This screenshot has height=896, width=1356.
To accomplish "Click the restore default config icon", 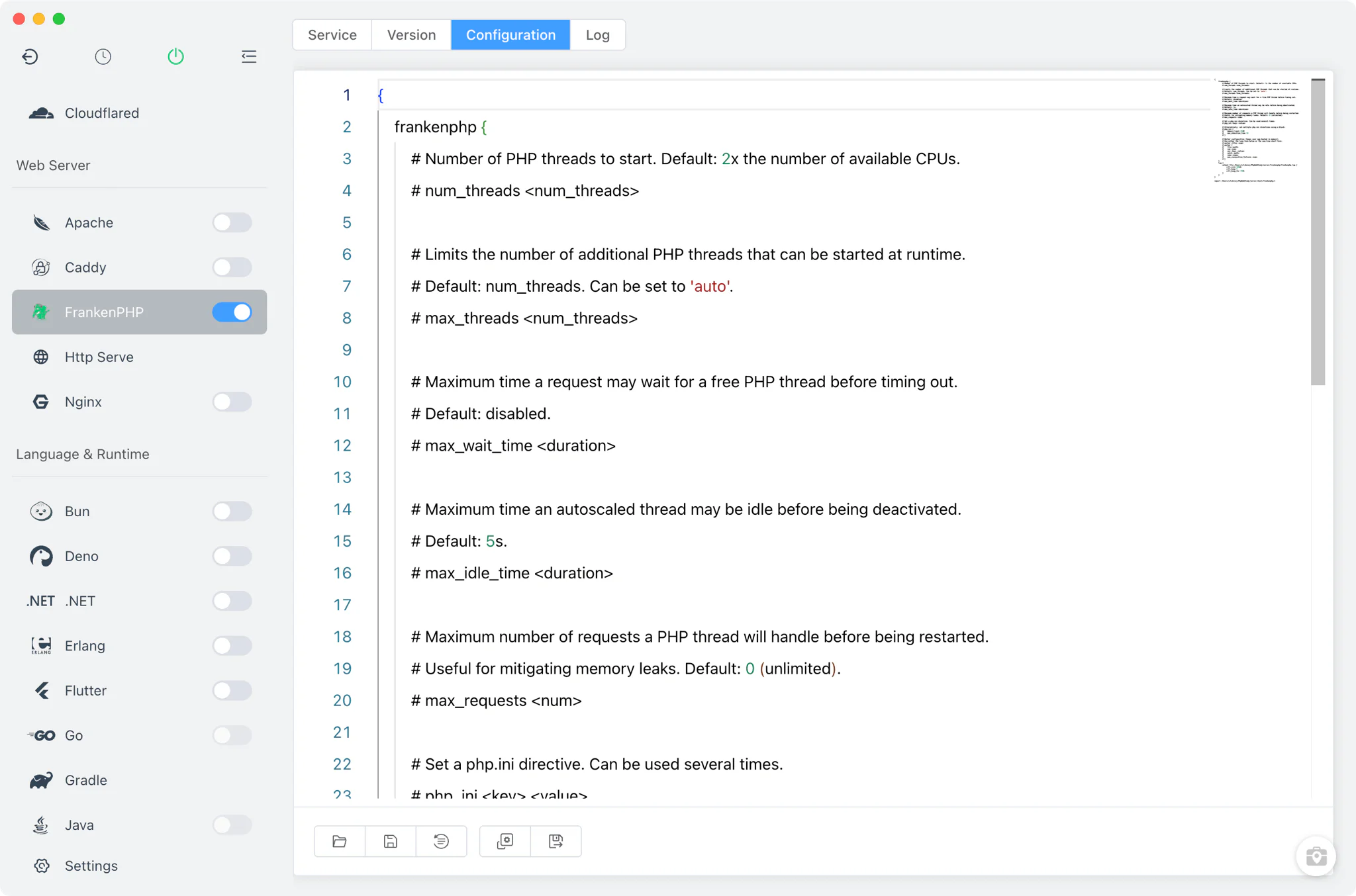I will 441,841.
